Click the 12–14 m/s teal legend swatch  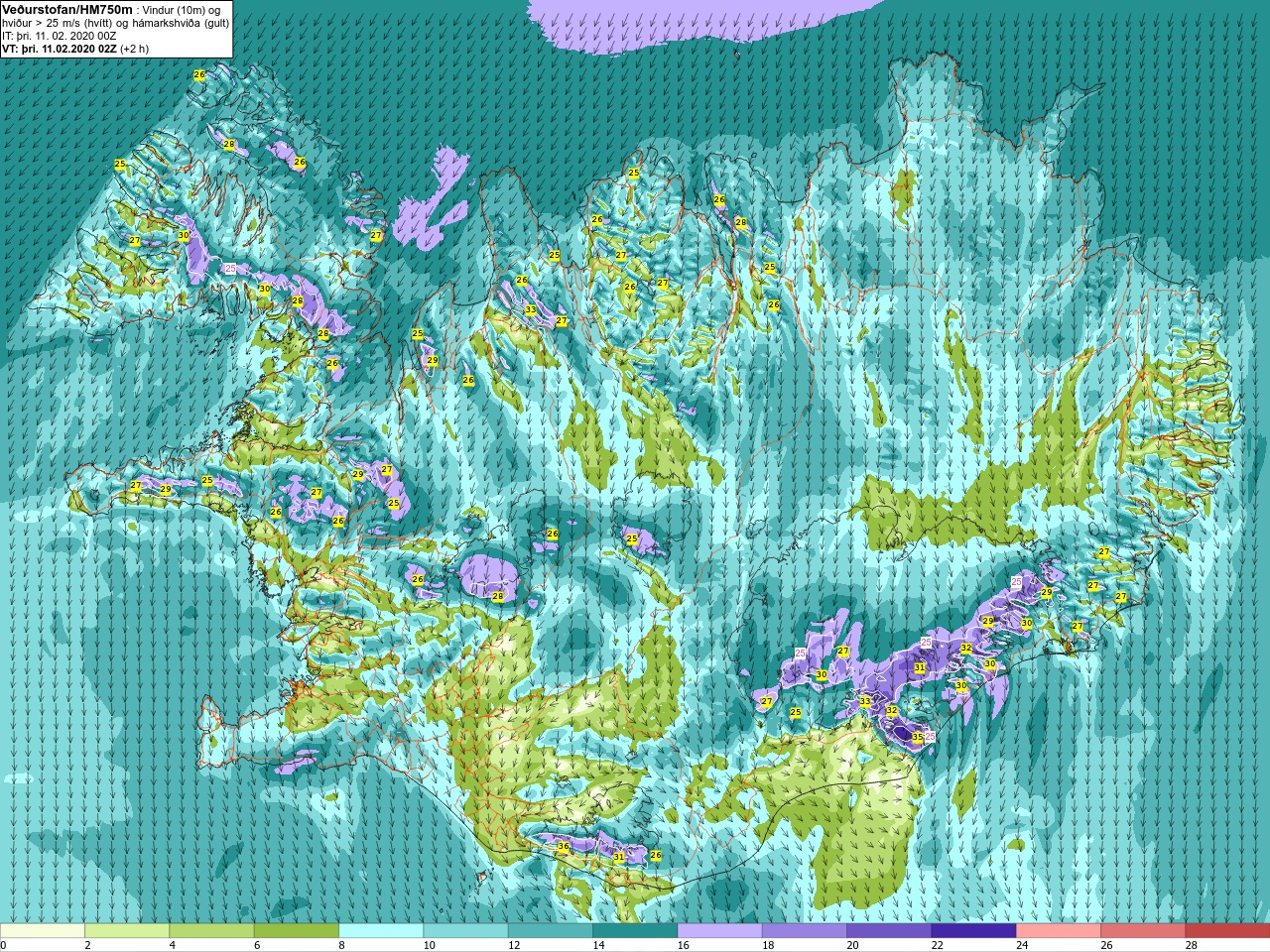pyautogui.click(x=551, y=931)
